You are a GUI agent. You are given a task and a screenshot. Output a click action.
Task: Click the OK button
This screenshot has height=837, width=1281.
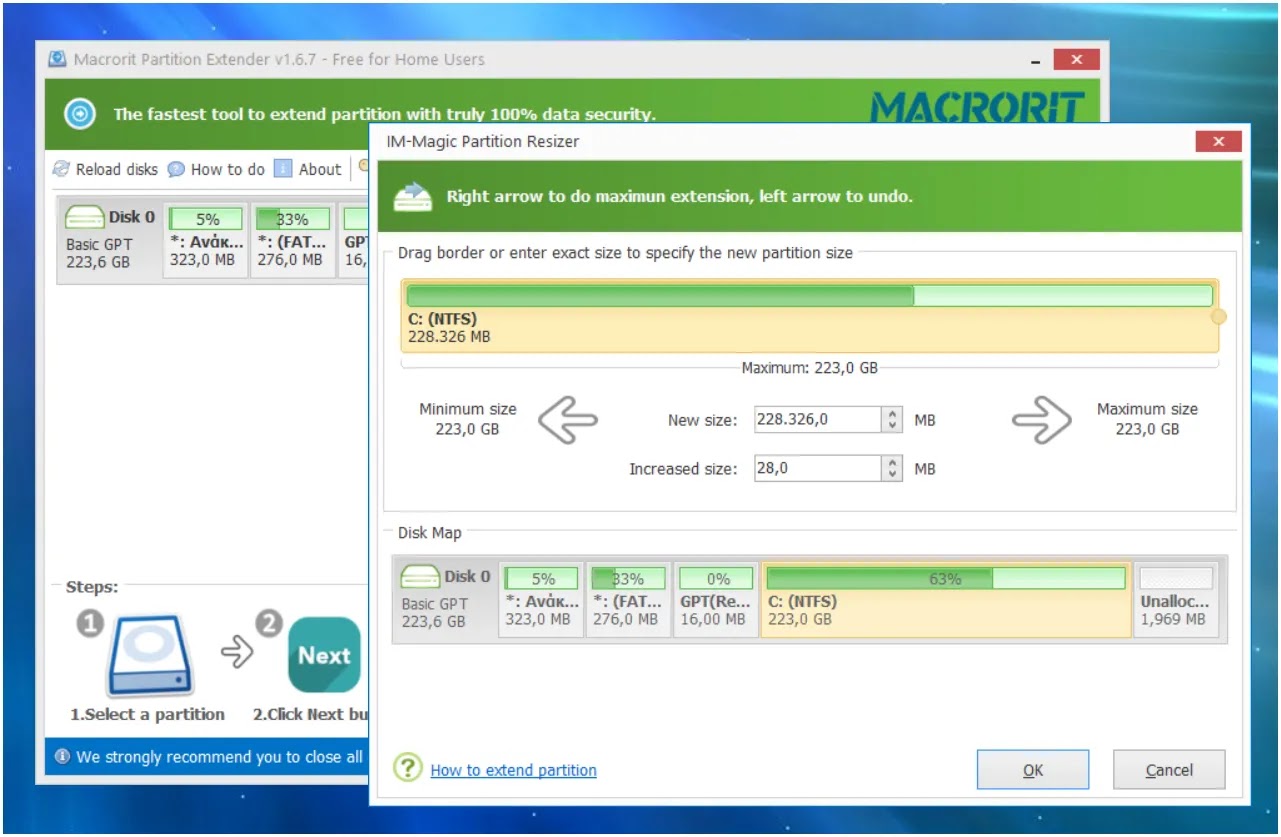(1033, 770)
